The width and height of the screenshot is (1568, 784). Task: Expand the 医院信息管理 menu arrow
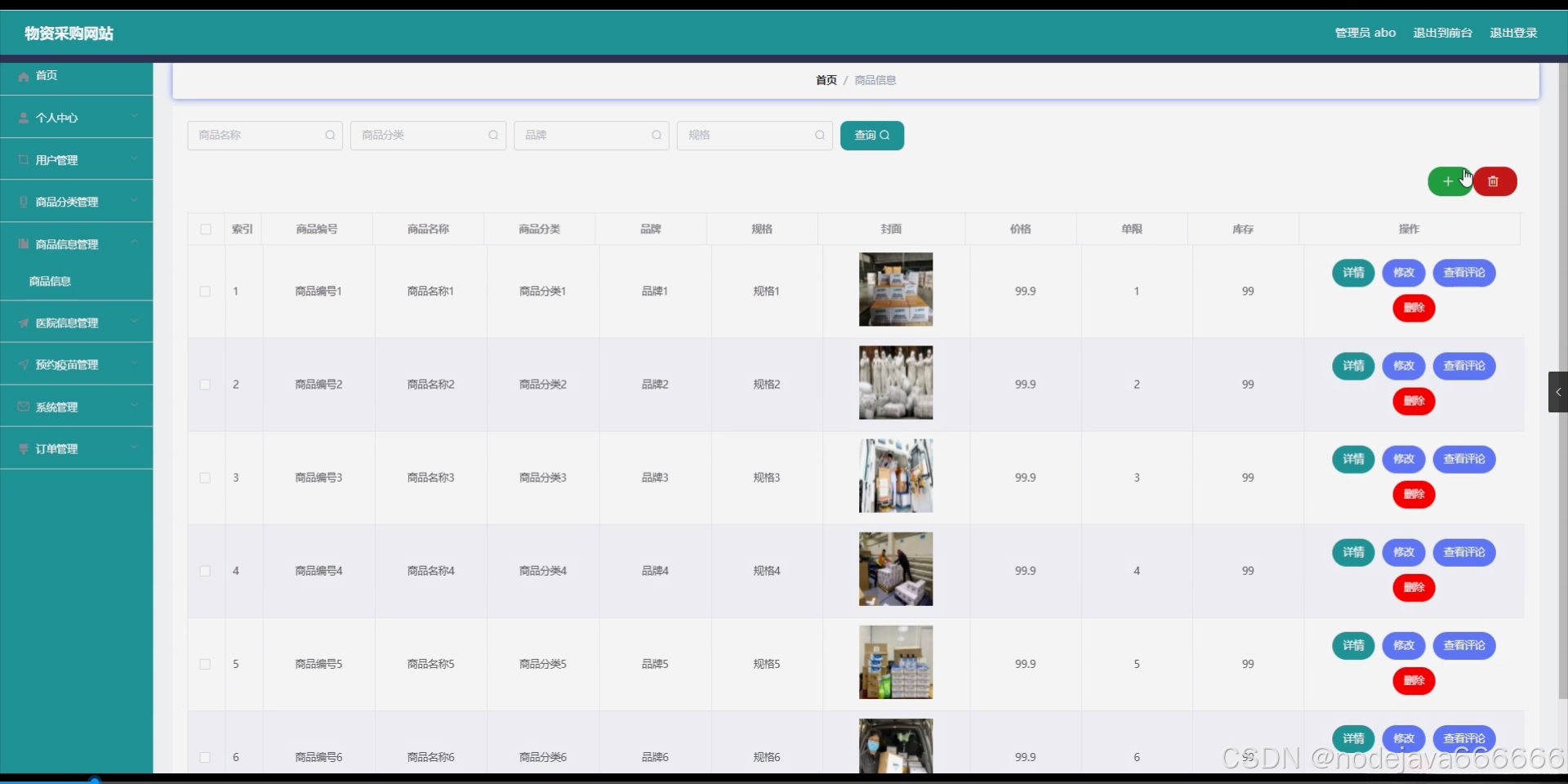(x=134, y=322)
